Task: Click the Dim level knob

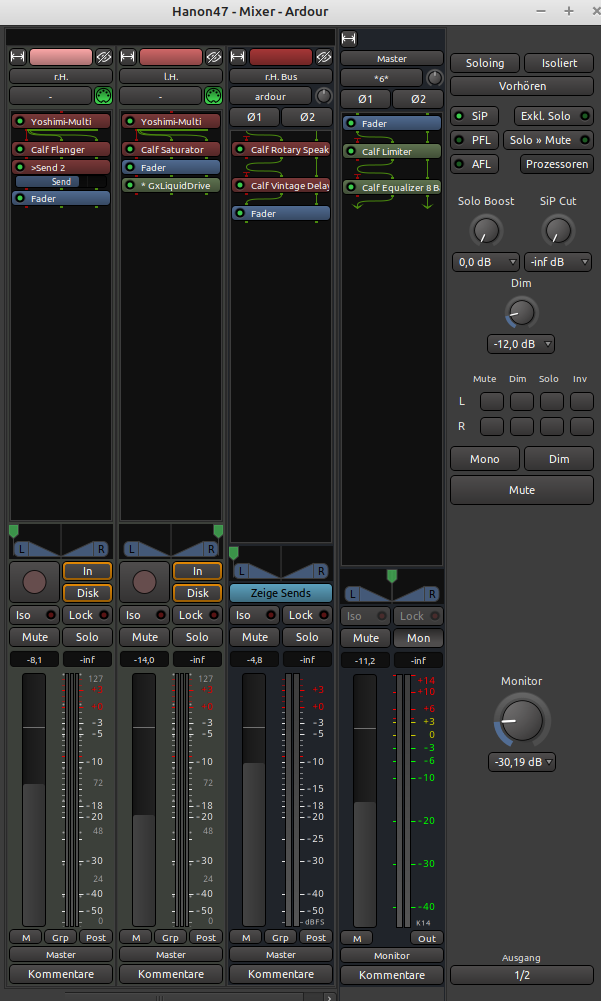Action: [521, 312]
